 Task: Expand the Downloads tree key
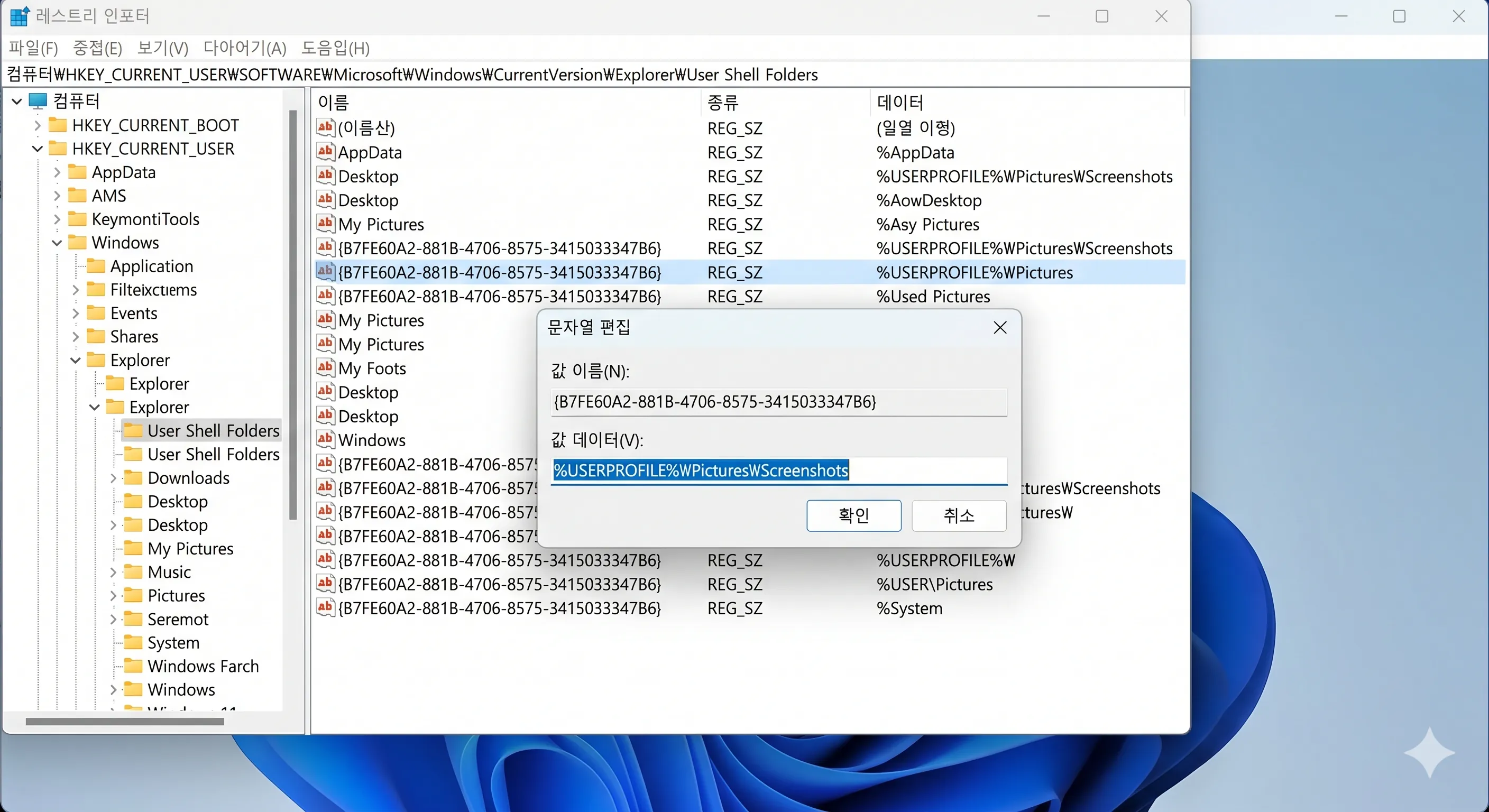pyautogui.click(x=113, y=478)
